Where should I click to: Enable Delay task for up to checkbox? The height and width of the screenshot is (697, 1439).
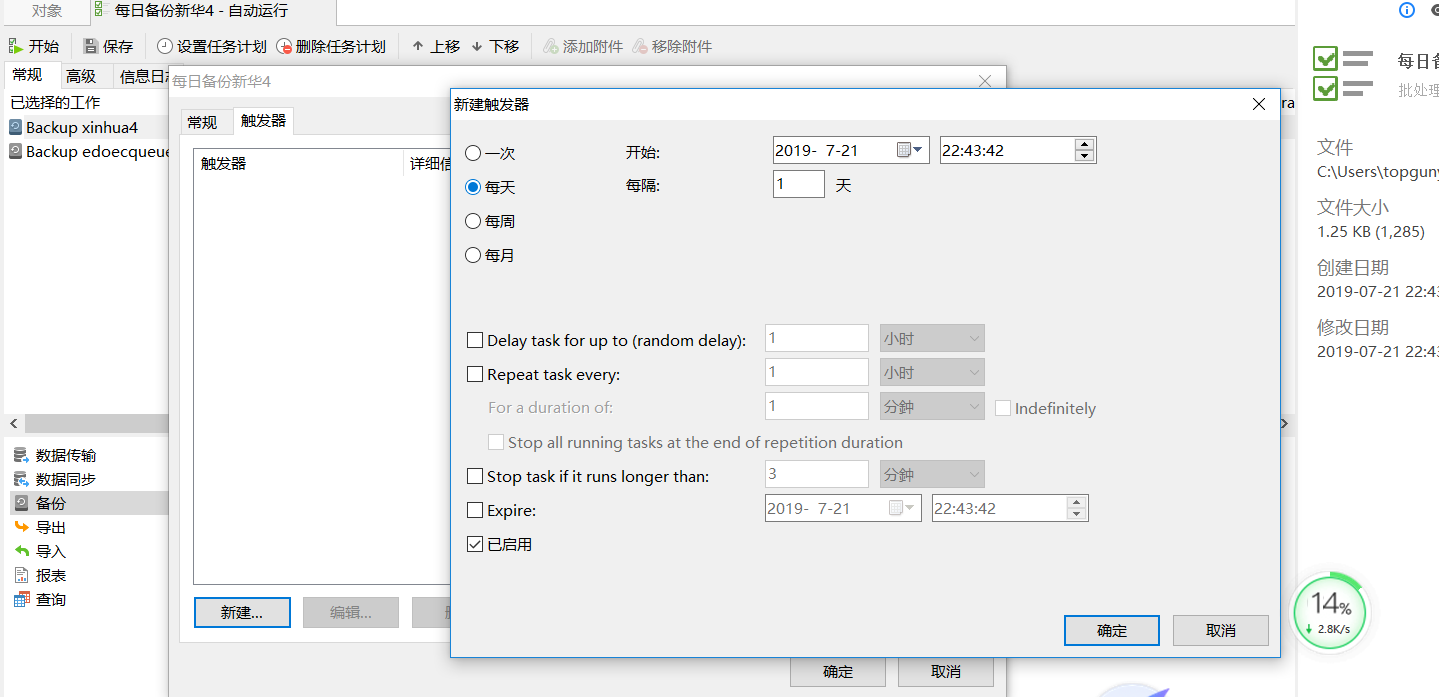pos(475,340)
